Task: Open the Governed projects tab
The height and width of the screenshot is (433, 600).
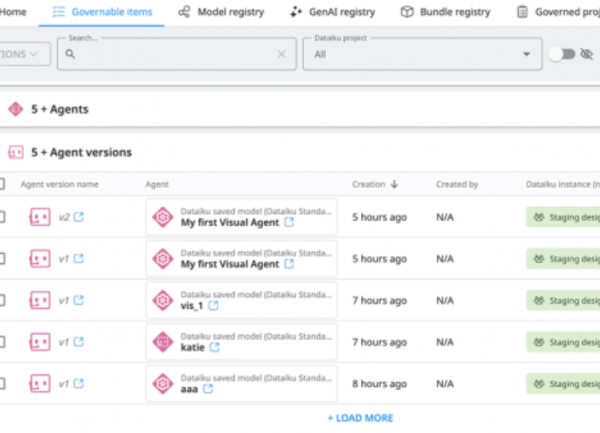Action: click(x=558, y=12)
